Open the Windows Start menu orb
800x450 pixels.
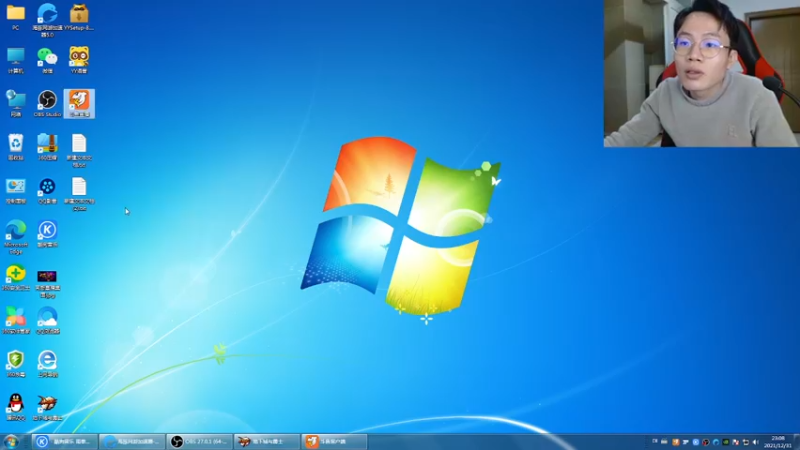11,441
